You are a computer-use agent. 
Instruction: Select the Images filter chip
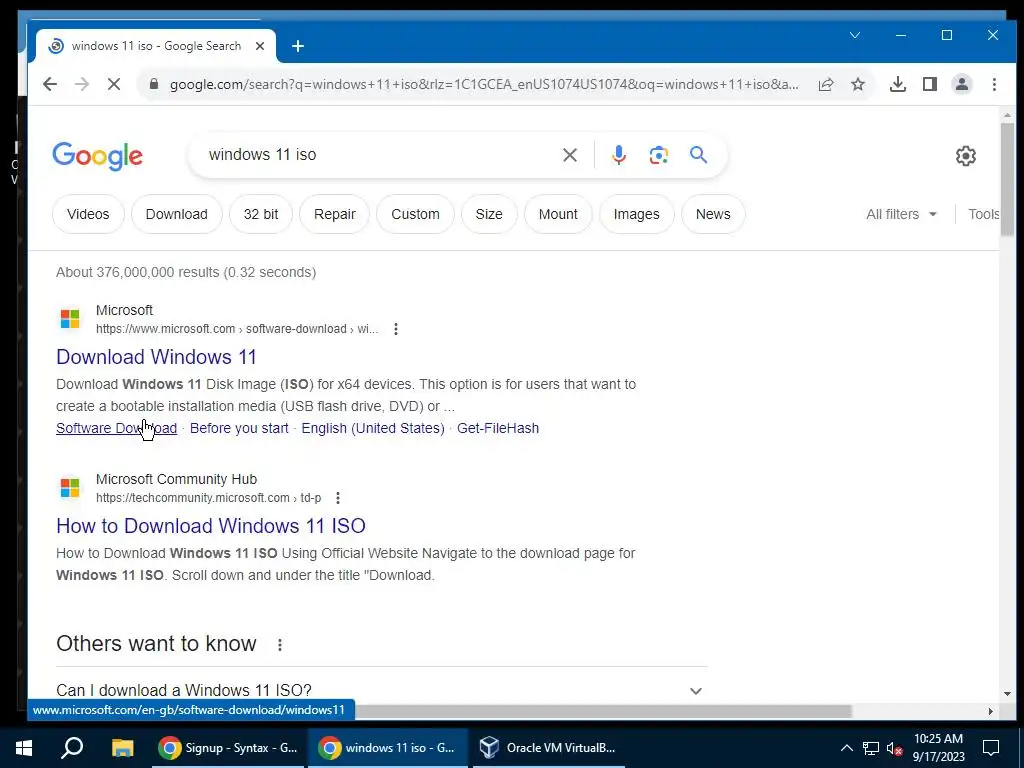(636, 214)
